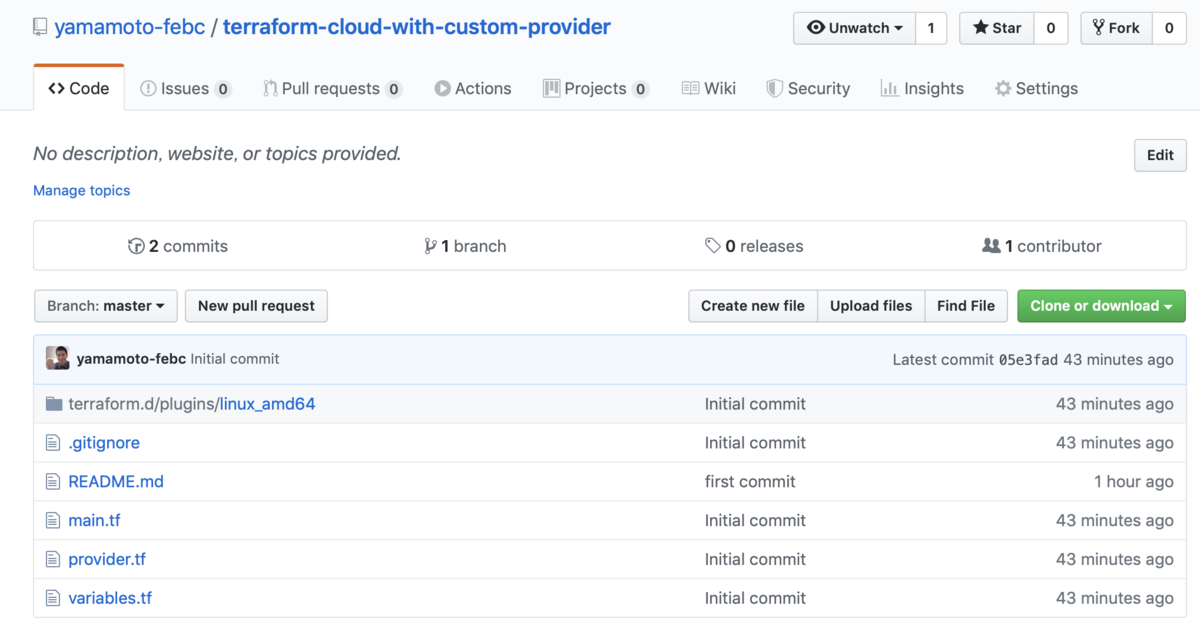Click the branch icon beside 1 branch
Screen dimensions: 1200x625
coord(430,246)
